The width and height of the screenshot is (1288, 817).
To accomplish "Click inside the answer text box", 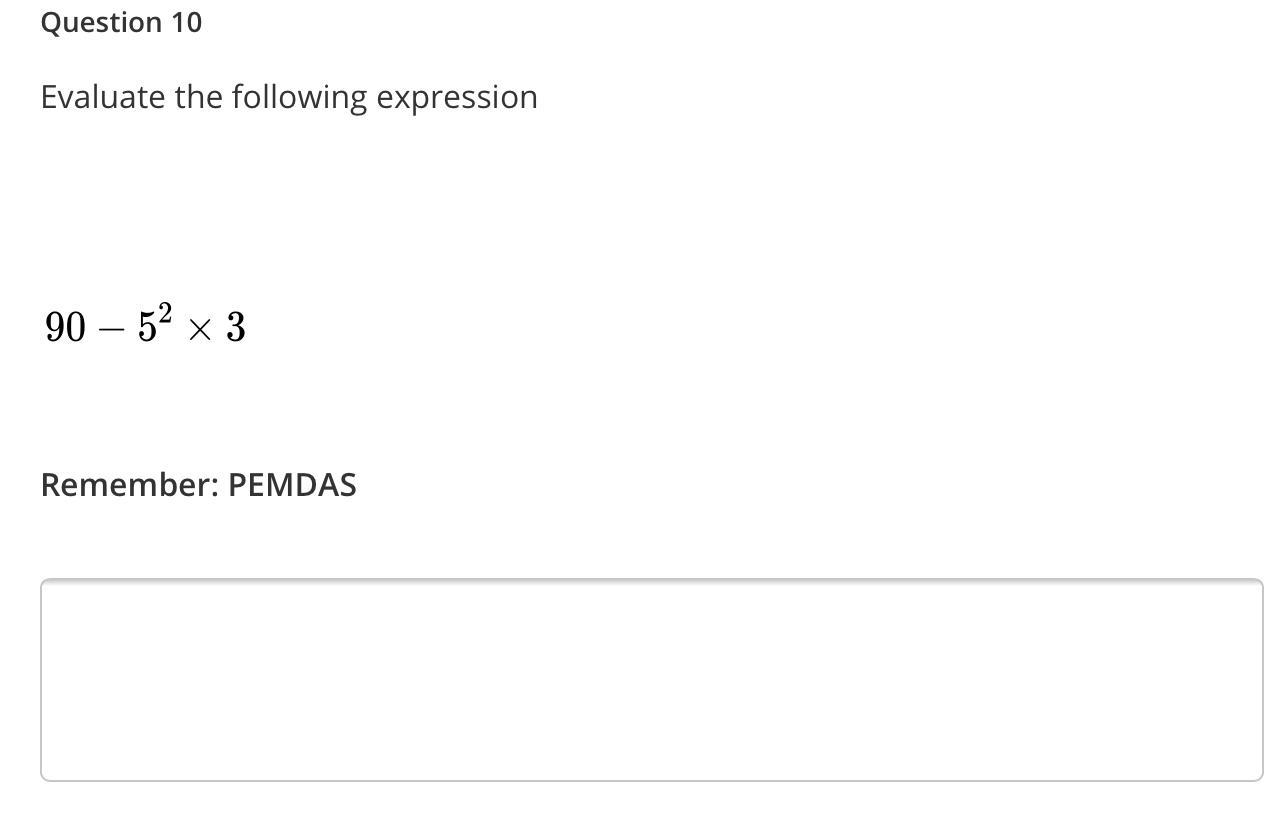I will coord(651,680).
